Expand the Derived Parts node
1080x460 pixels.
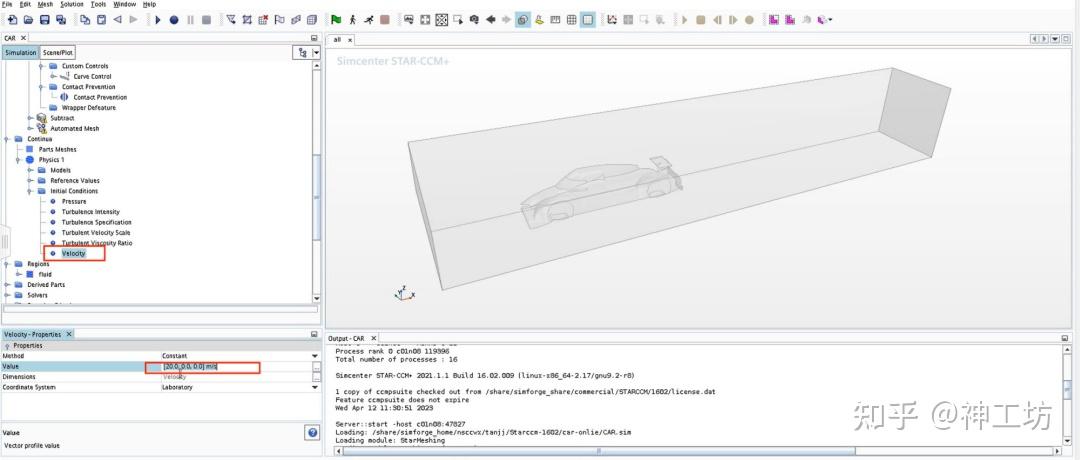[x=8, y=284]
